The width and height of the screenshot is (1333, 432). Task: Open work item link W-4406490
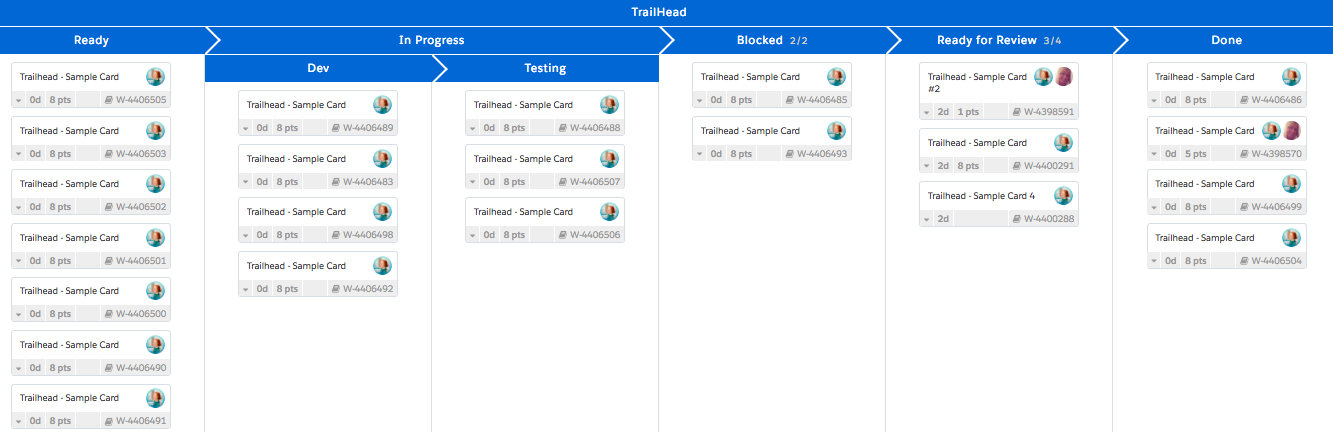(141, 368)
